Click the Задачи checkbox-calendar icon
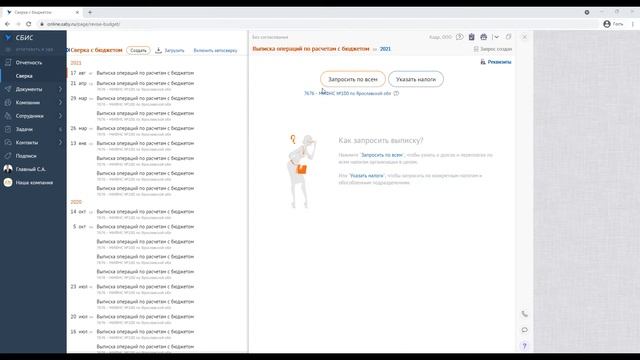This screenshot has height=360, width=640. click(x=8, y=129)
